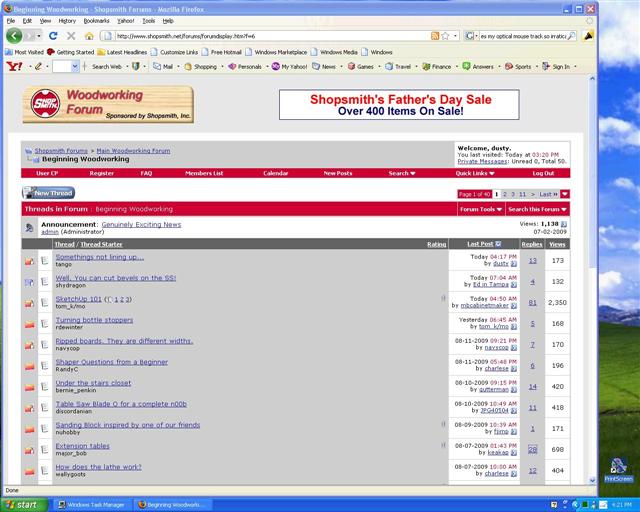Viewport: 640px width, 512px height.
Task: Bookmark this page with the star icon
Action: click(445, 36)
